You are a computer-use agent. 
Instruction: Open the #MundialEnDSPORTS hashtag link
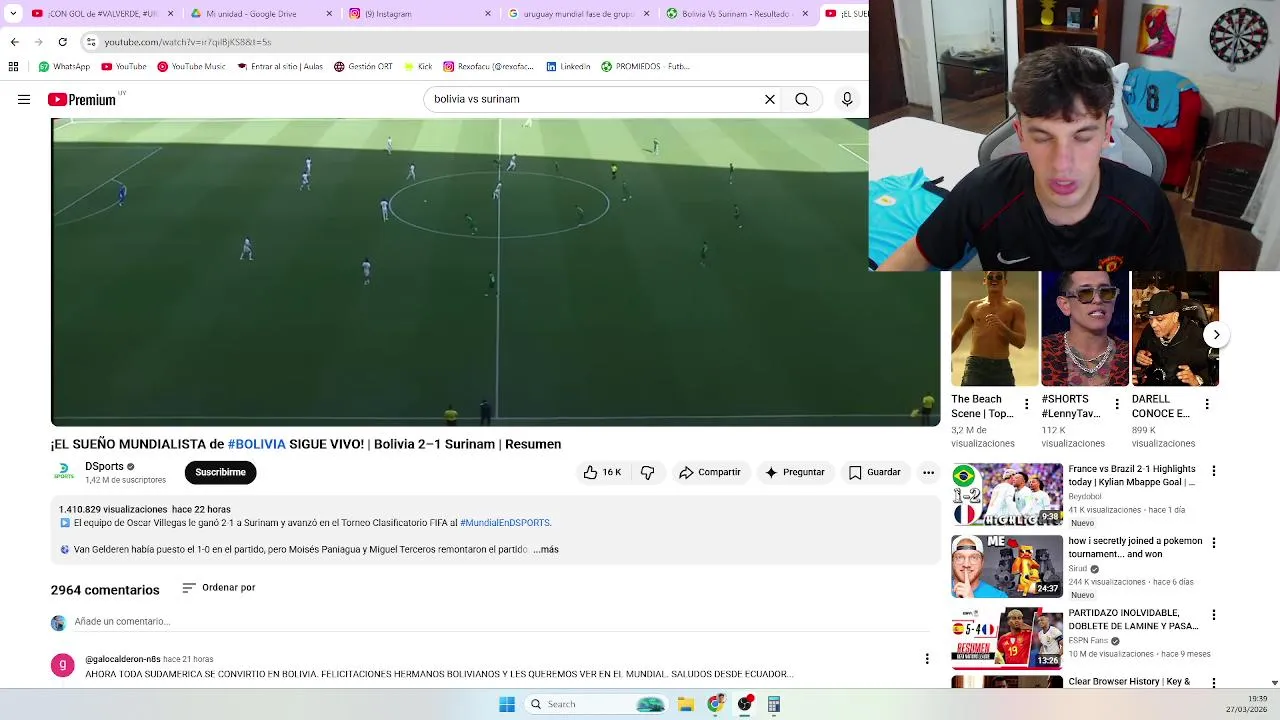[504, 523]
